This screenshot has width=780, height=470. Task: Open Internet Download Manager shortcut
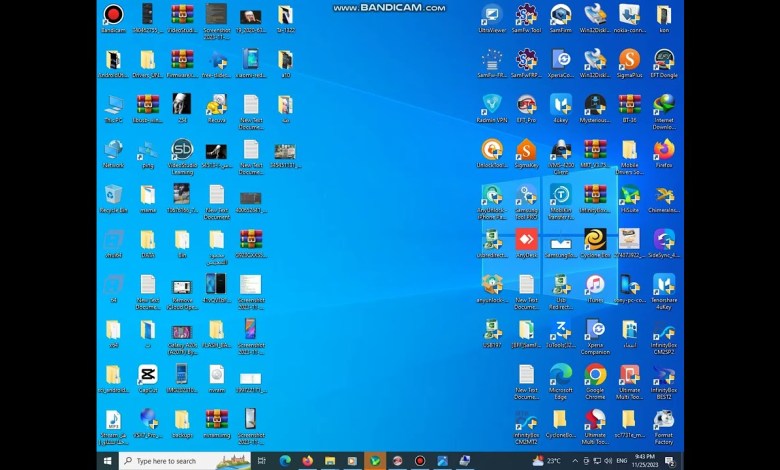pos(664,112)
